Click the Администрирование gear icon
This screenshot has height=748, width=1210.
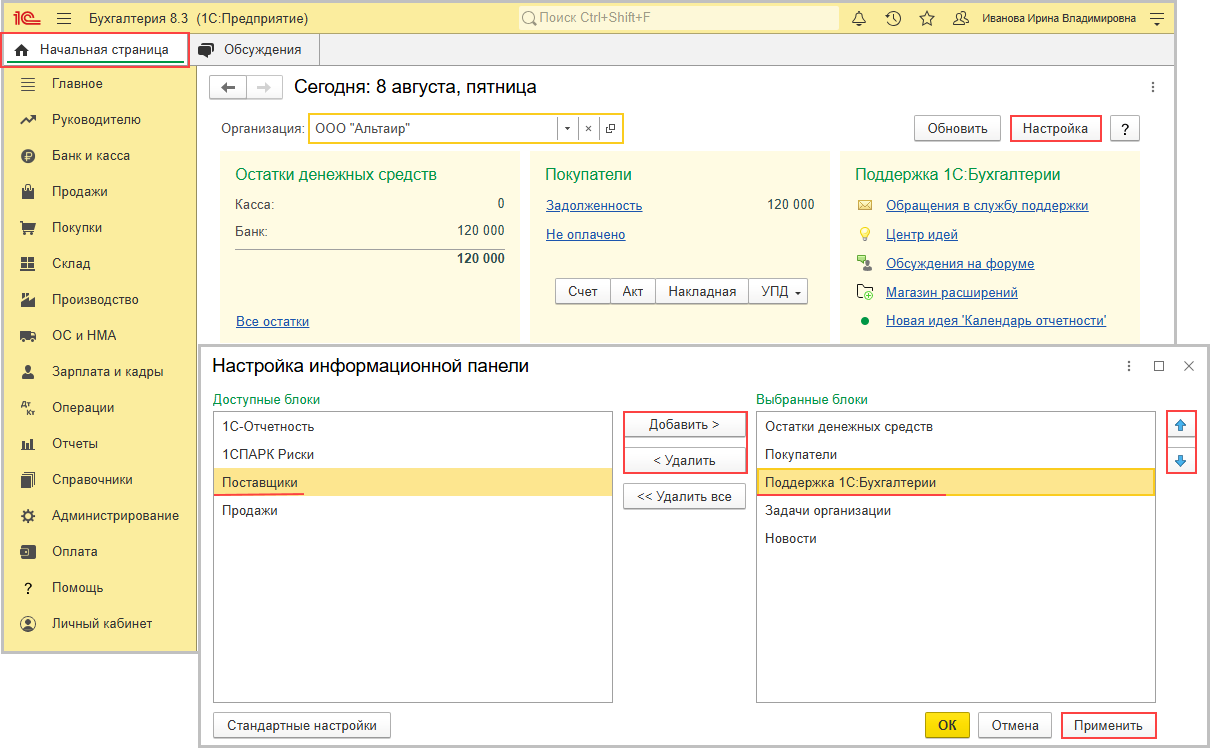[x=28, y=516]
